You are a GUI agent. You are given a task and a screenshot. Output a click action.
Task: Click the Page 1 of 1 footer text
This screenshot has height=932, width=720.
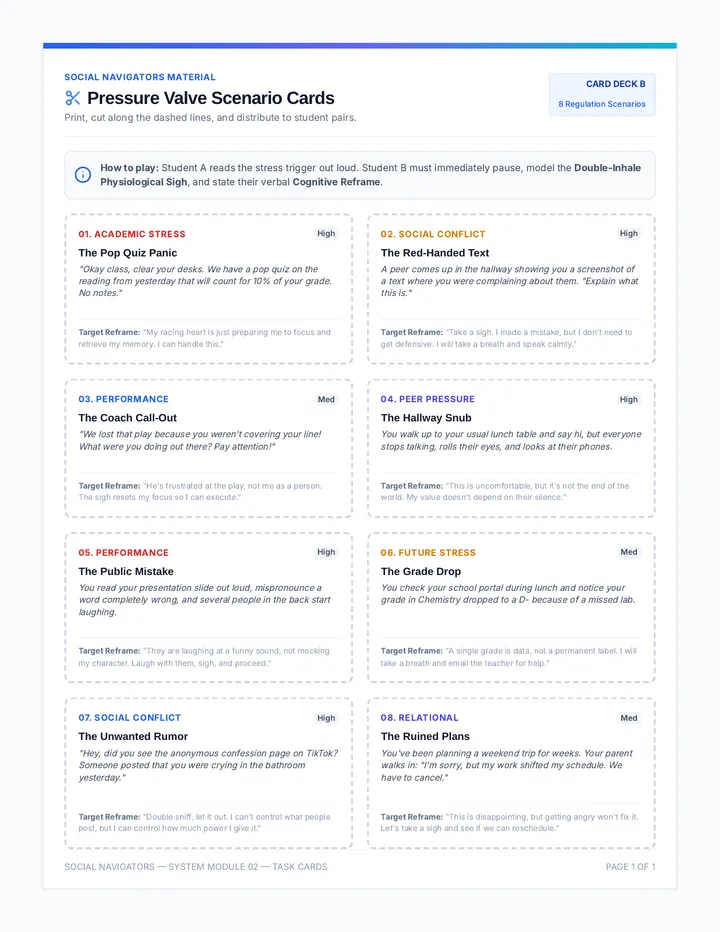point(631,867)
